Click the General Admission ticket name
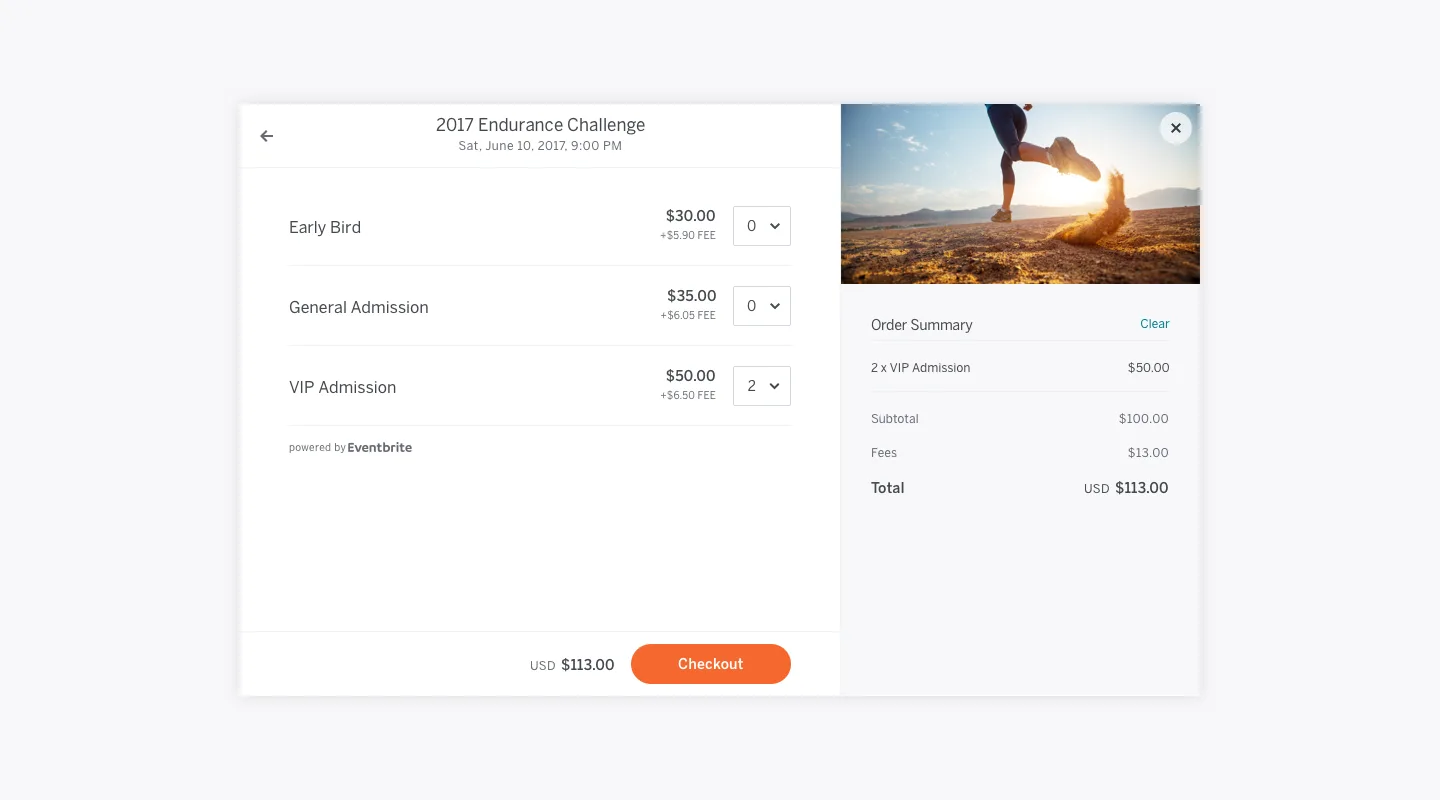The height and width of the screenshot is (800, 1440). [359, 307]
